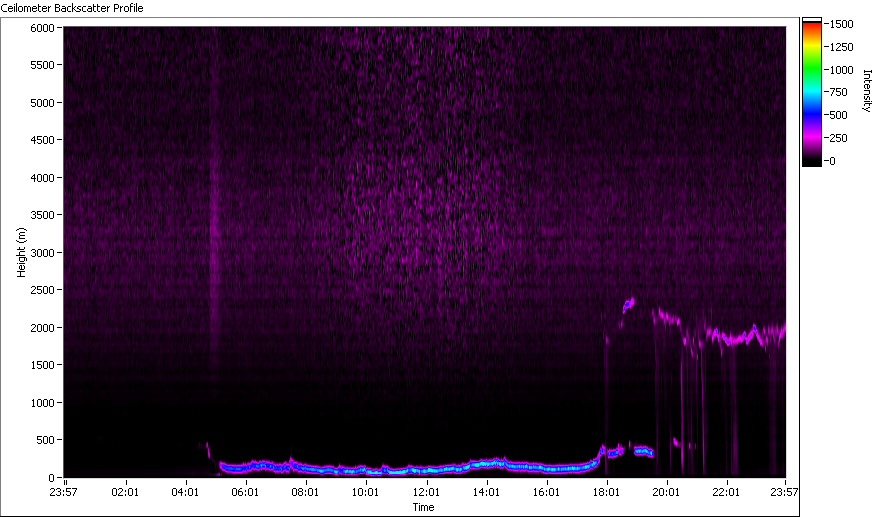Click the Ceilometer Backscatter Profile title

72,8
